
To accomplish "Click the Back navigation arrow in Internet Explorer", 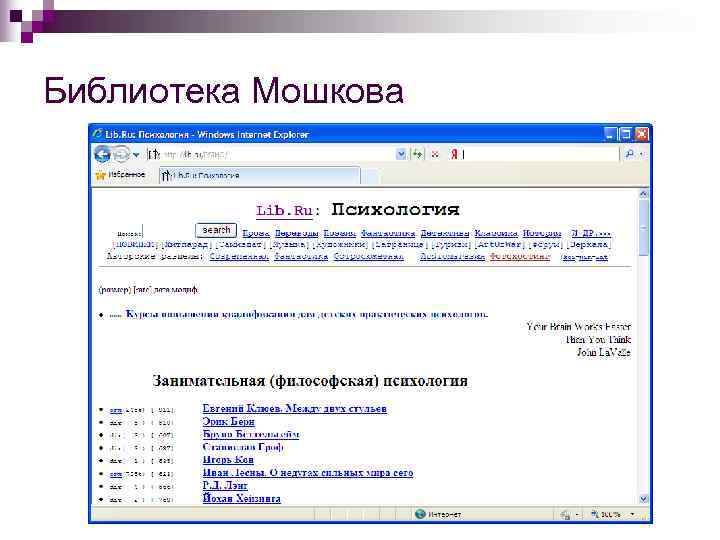I will coord(102,154).
